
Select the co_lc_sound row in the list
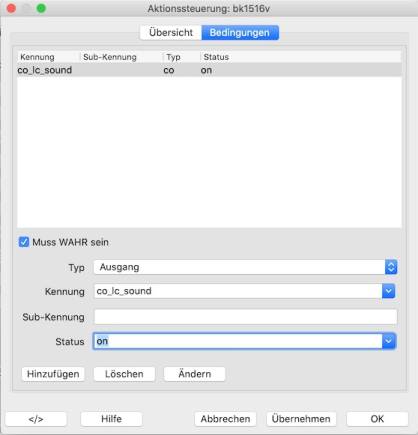click(x=209, y=70)
